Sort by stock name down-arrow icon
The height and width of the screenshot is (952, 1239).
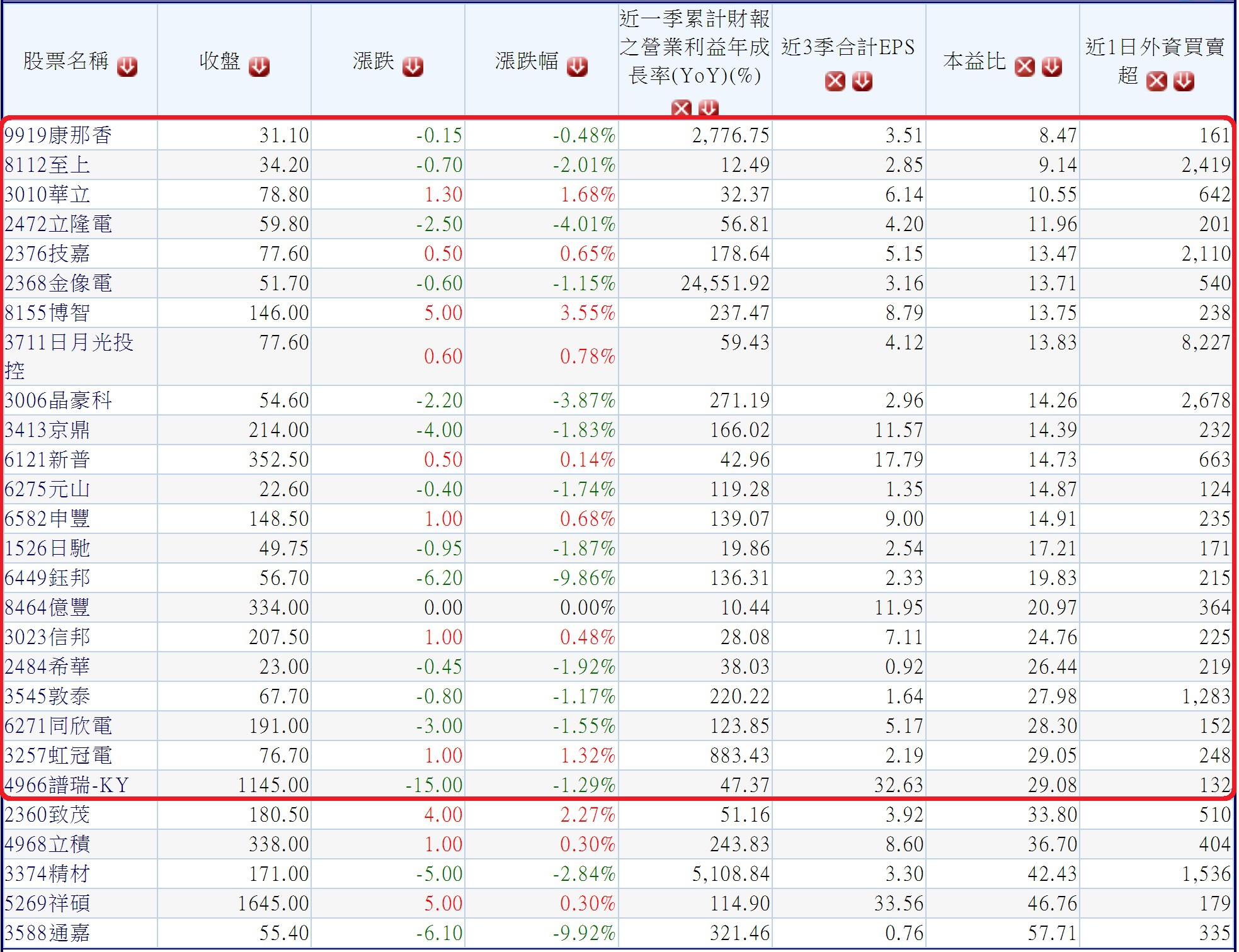(x=127, y=66)
